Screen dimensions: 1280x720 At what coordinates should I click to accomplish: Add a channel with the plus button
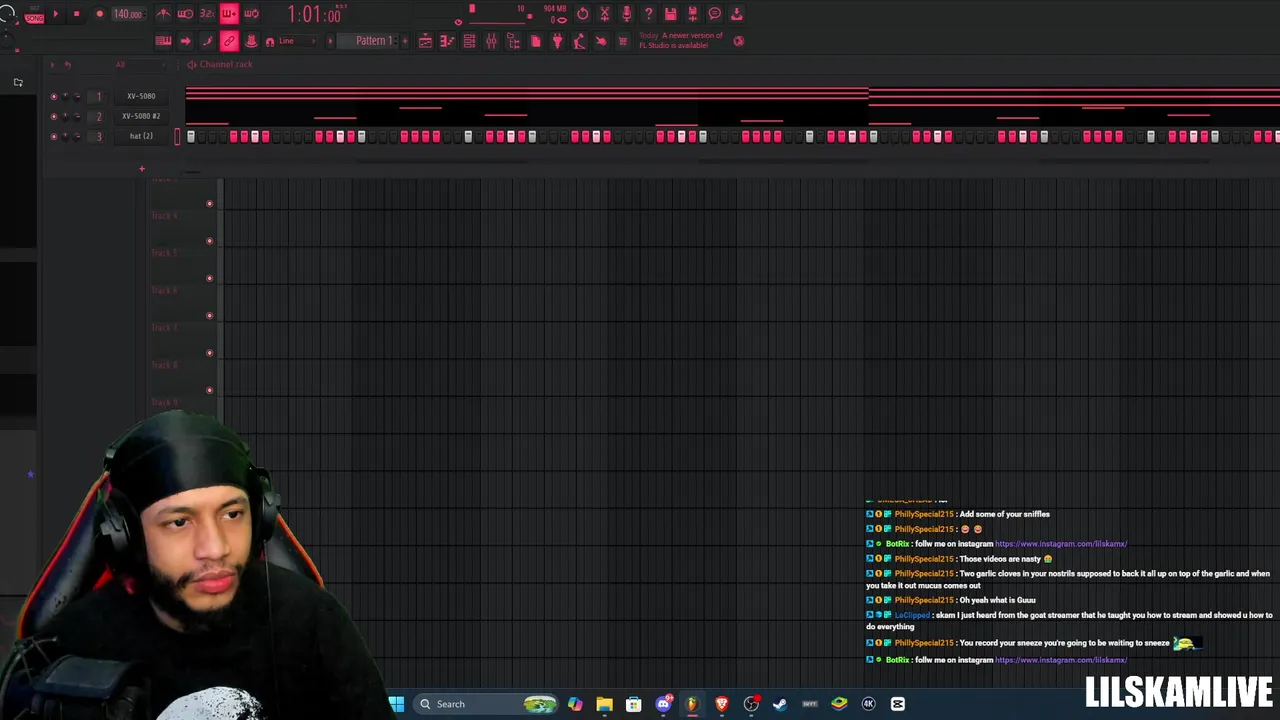142,169
